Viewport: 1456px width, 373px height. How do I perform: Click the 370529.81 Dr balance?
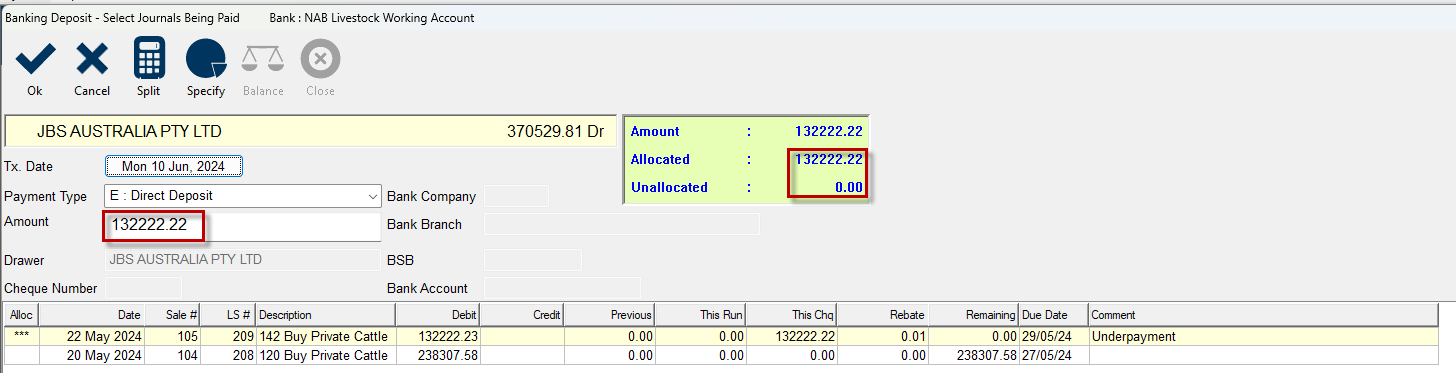tap(555, 131)
